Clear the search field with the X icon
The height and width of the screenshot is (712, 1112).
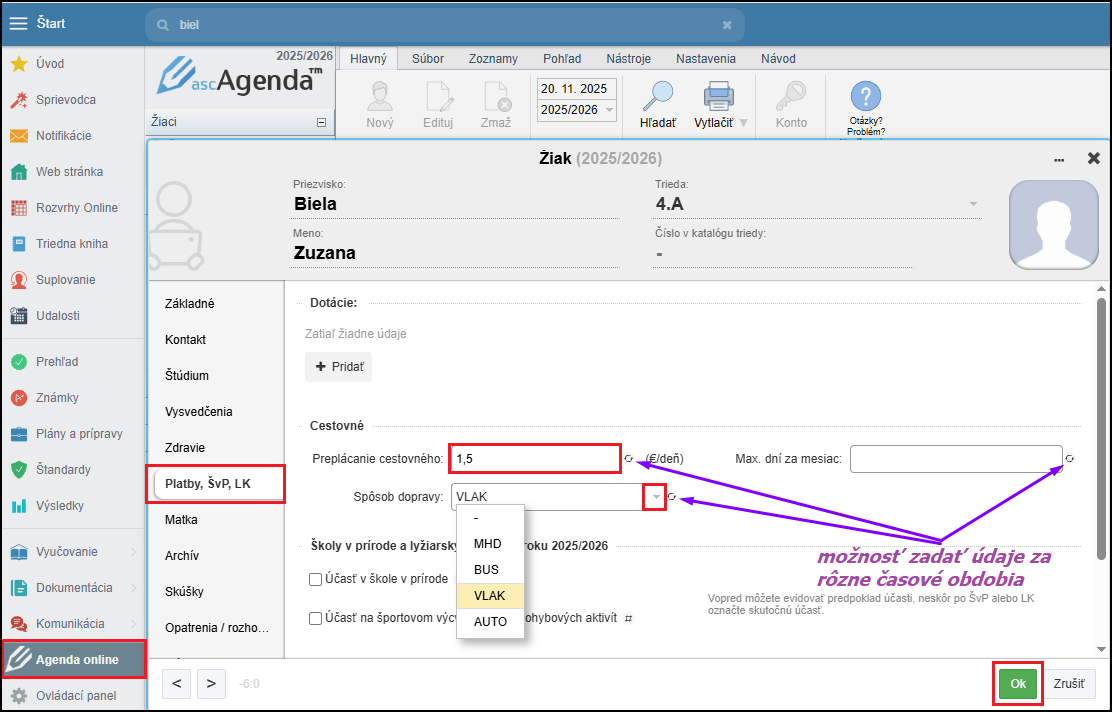727,25
